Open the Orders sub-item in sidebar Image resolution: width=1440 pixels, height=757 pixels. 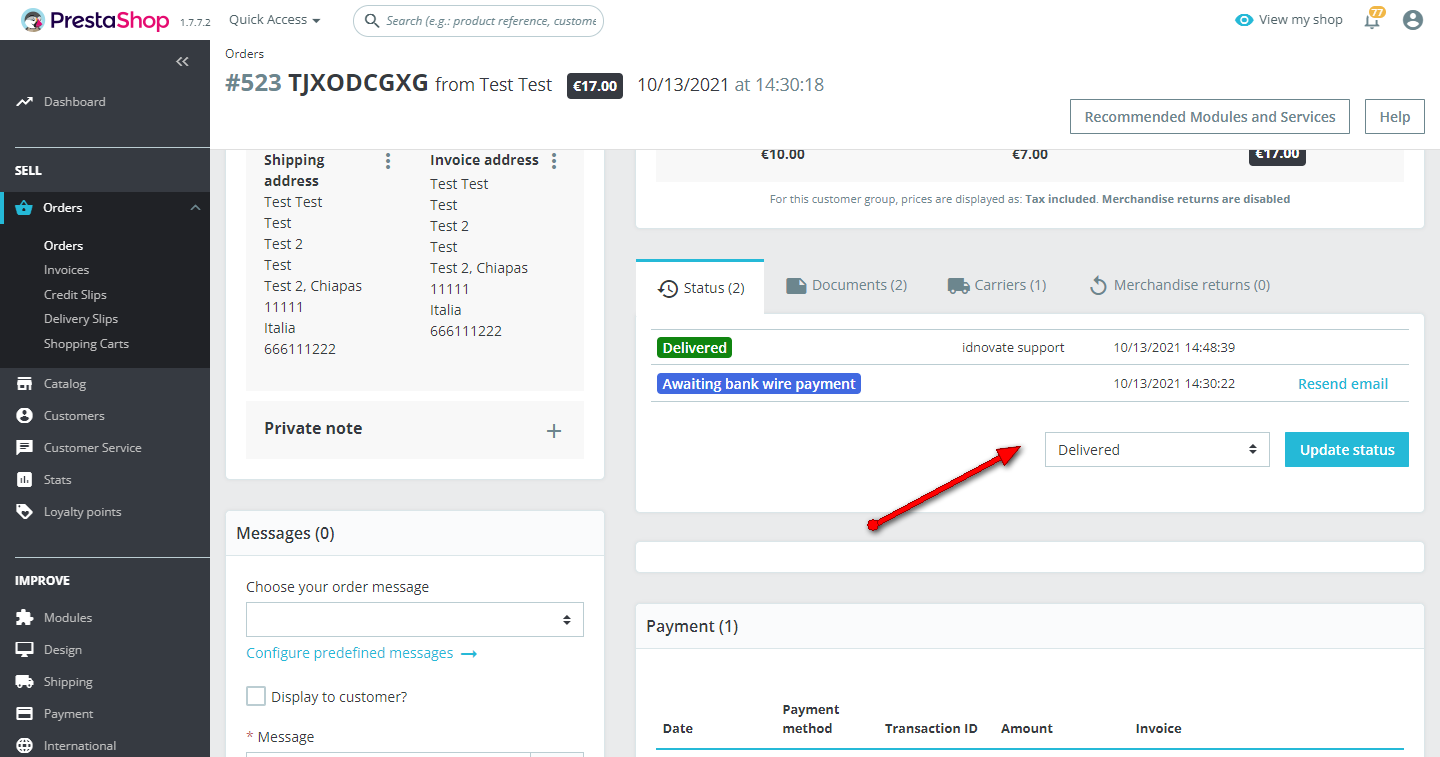click(x=63, y=246)
